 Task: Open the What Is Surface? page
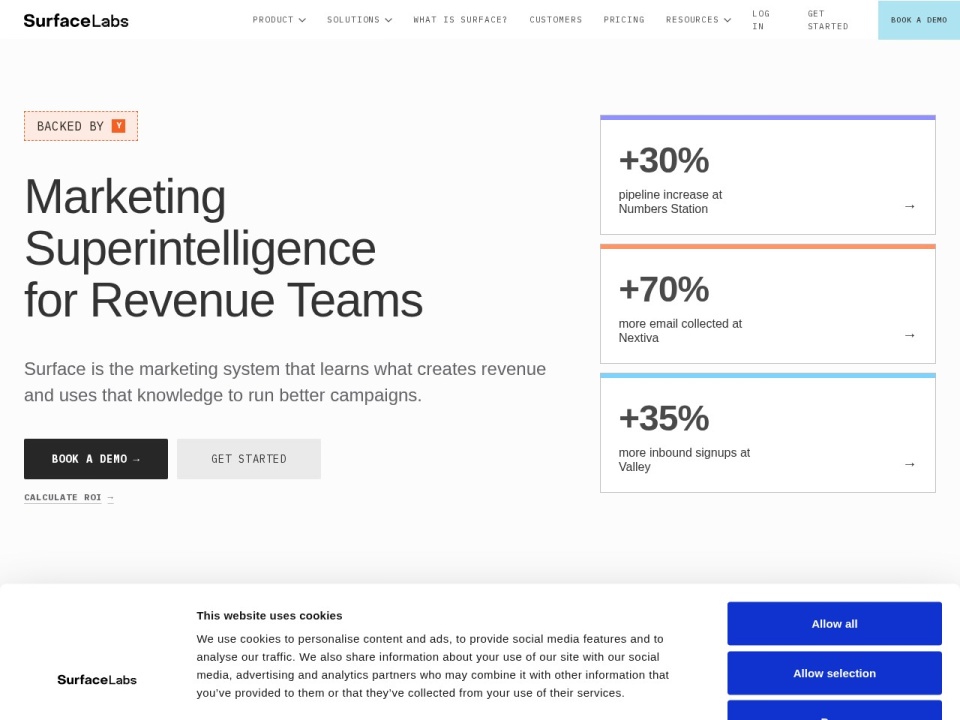460,20
